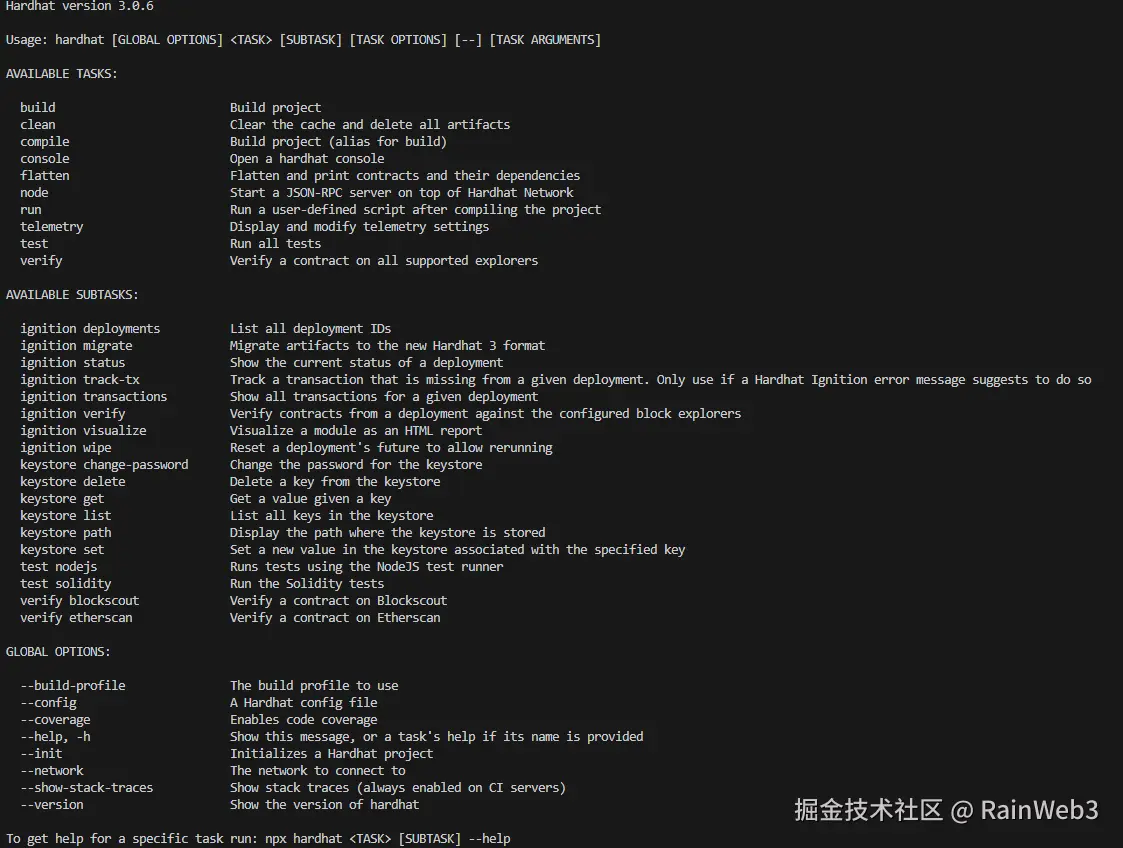Click the '--show-stack-traces' option
The image size is (1123, 848).
(87, 787)
